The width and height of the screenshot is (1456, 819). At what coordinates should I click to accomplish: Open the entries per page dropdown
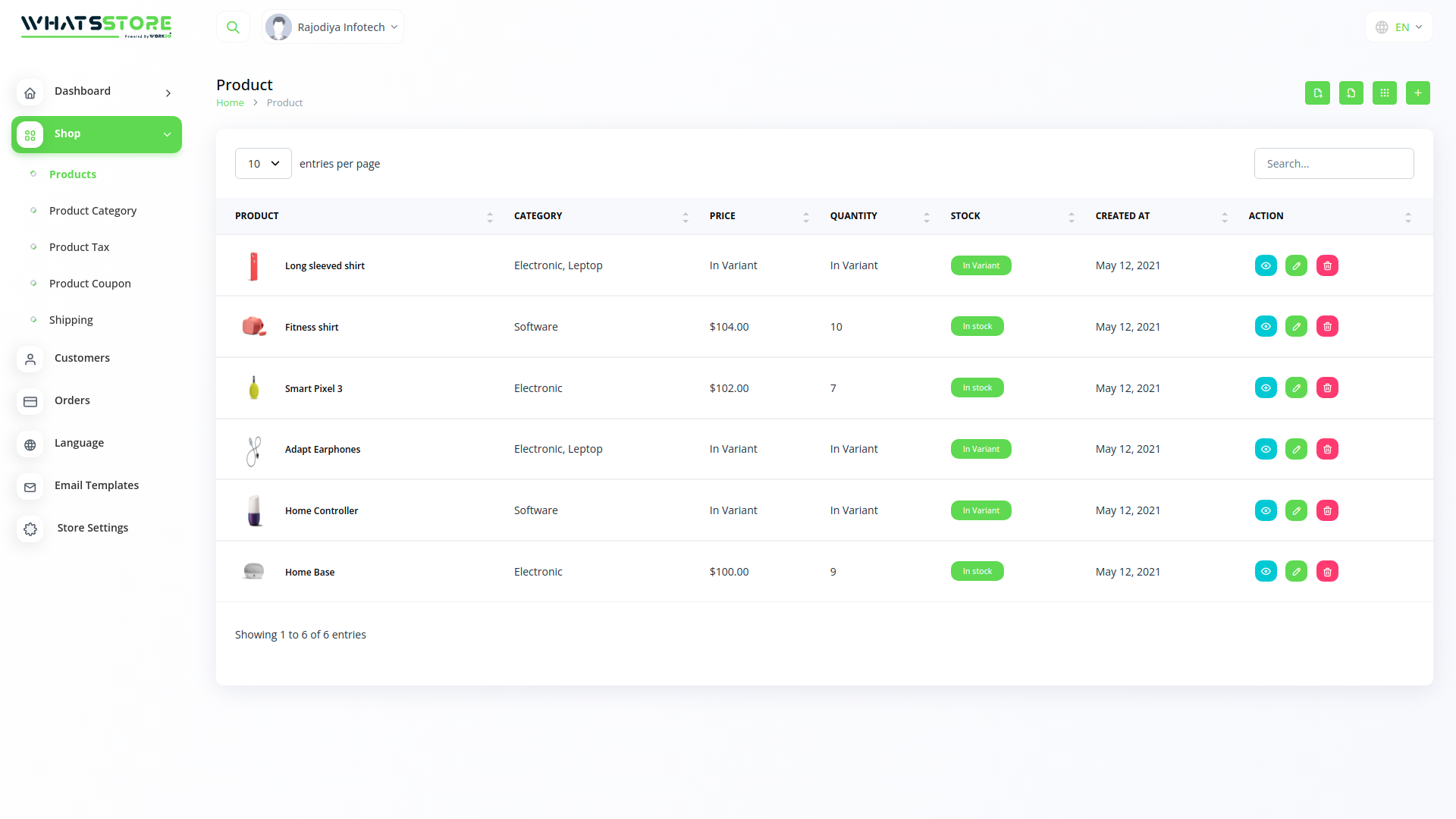click(263, 164)
